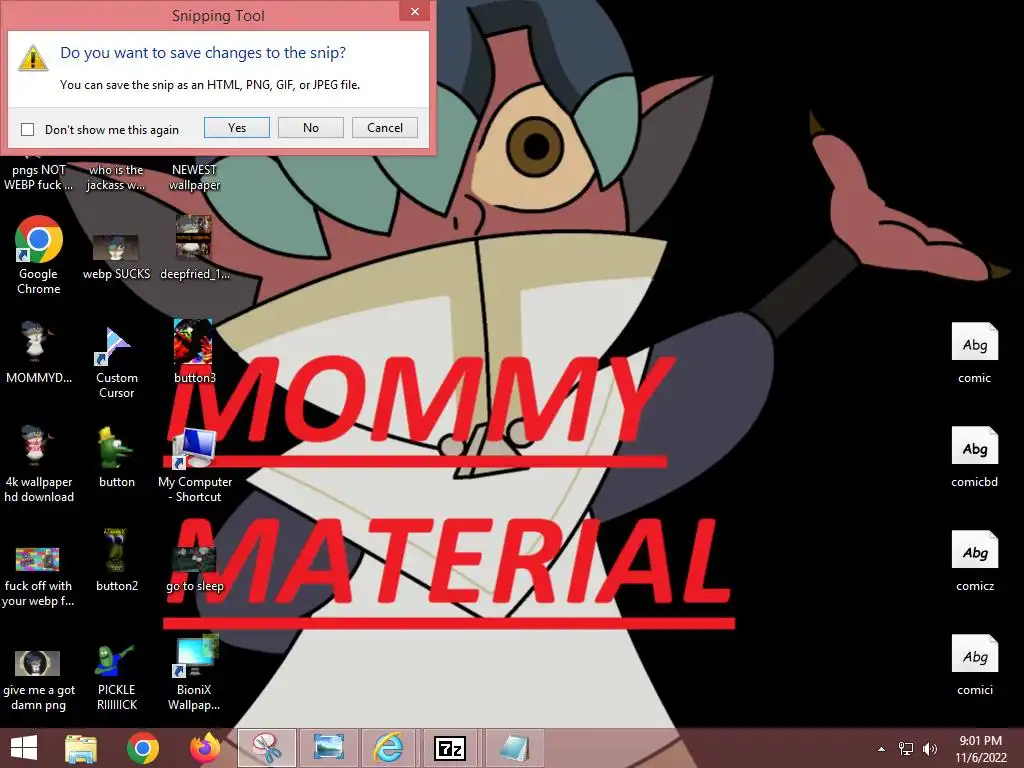1024x768 pixels.
Task: Select My Computer - Shortcut icon
Action: (195, 464)
